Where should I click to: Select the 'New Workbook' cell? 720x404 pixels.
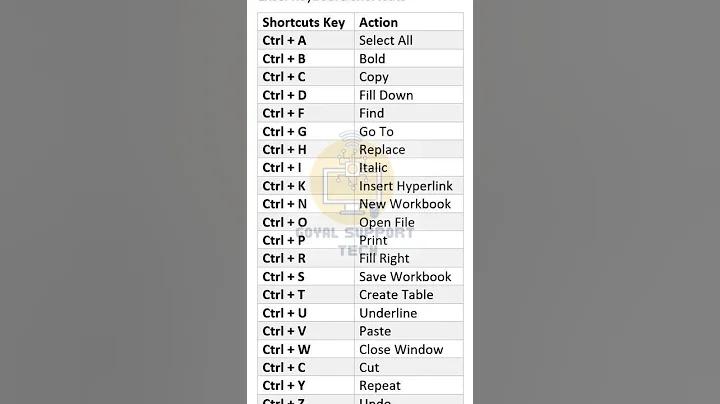[409, 204]
